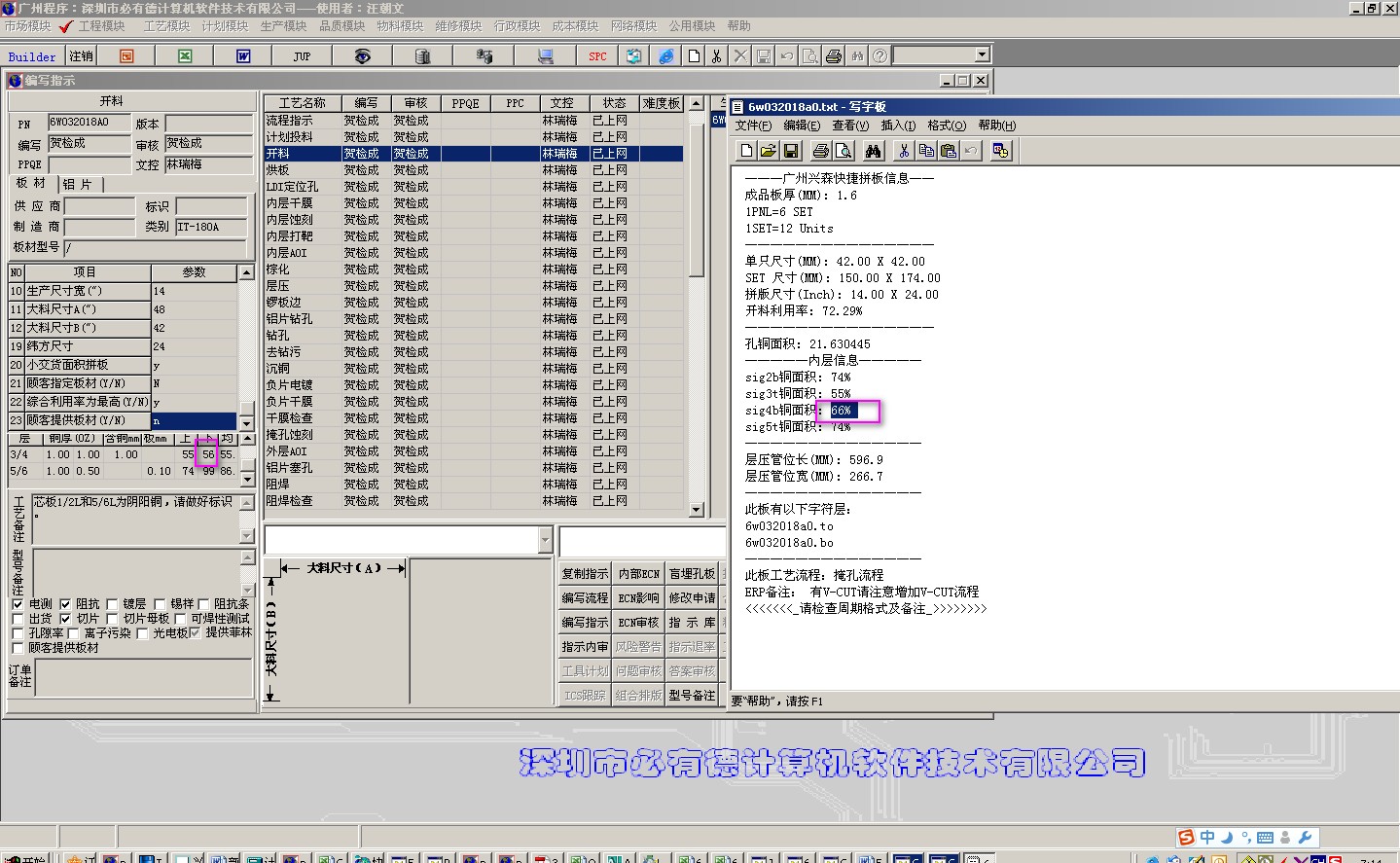The height and width of the screenshot is (863, 1400).
Task: Click the help question mark icon in toolbar
Action: [880, 56]
